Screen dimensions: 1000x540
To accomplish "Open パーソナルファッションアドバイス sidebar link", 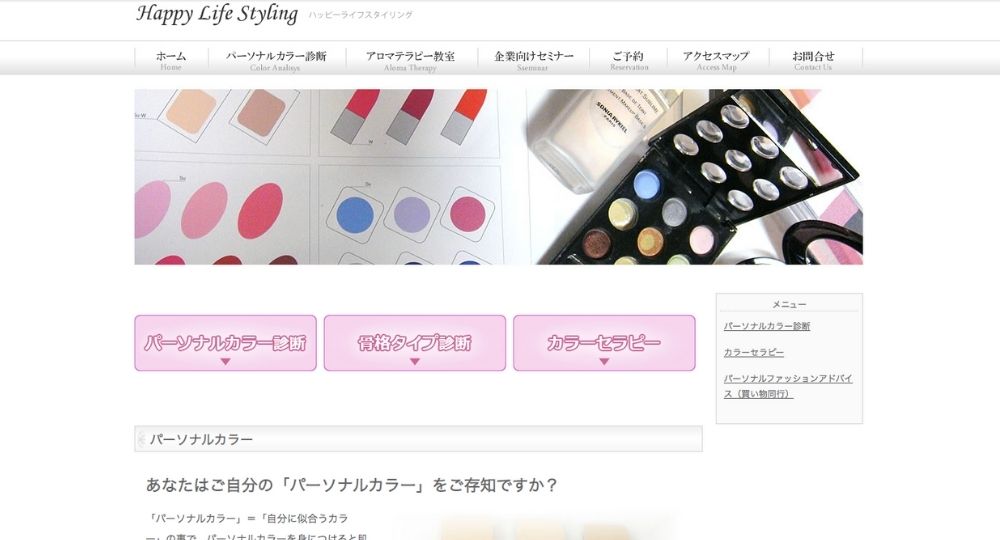I will point(788,386).
